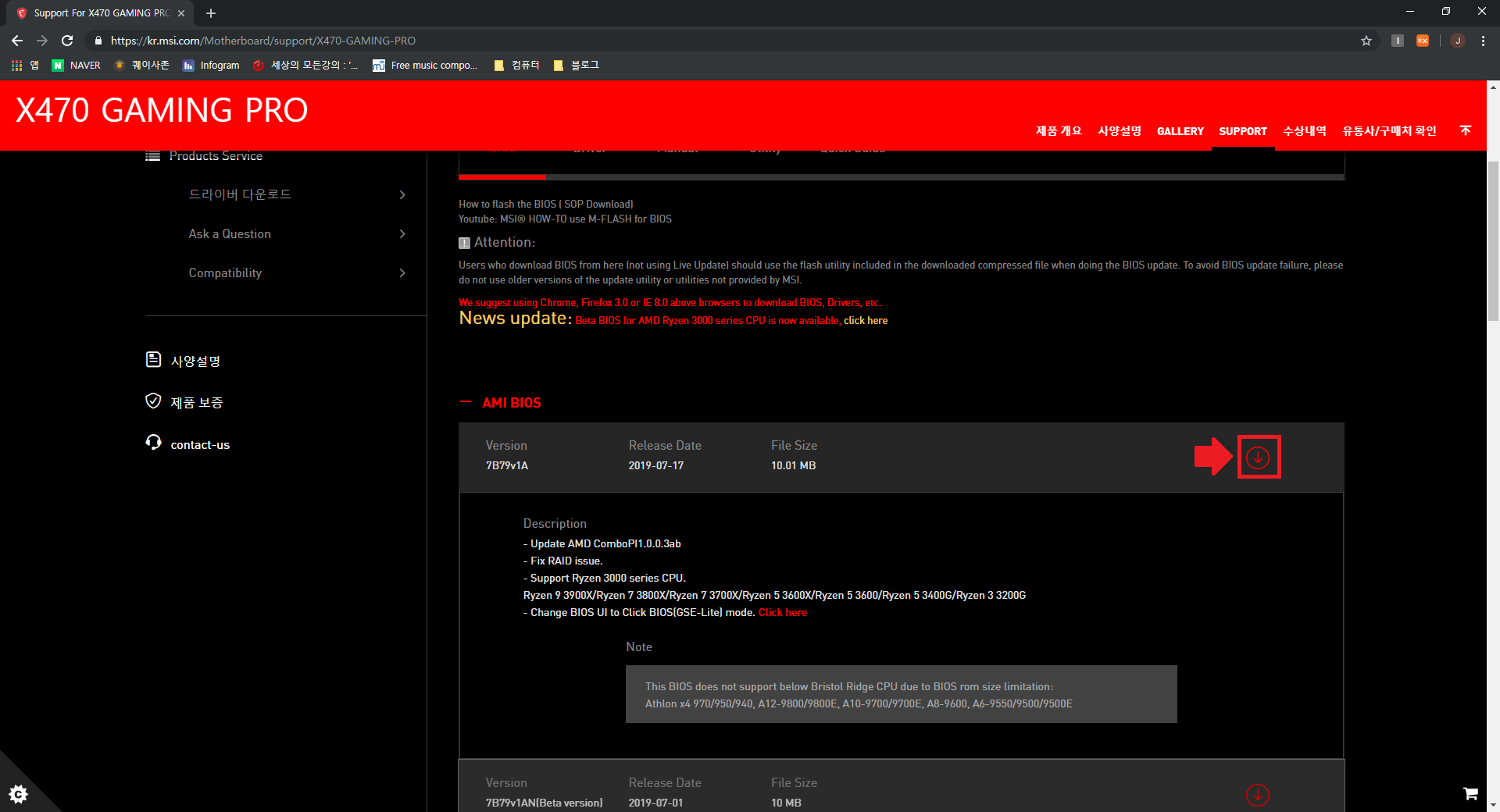Open 유통사/구매처 확인 nav tab

pyautogui.click(x=1389, y=131)
